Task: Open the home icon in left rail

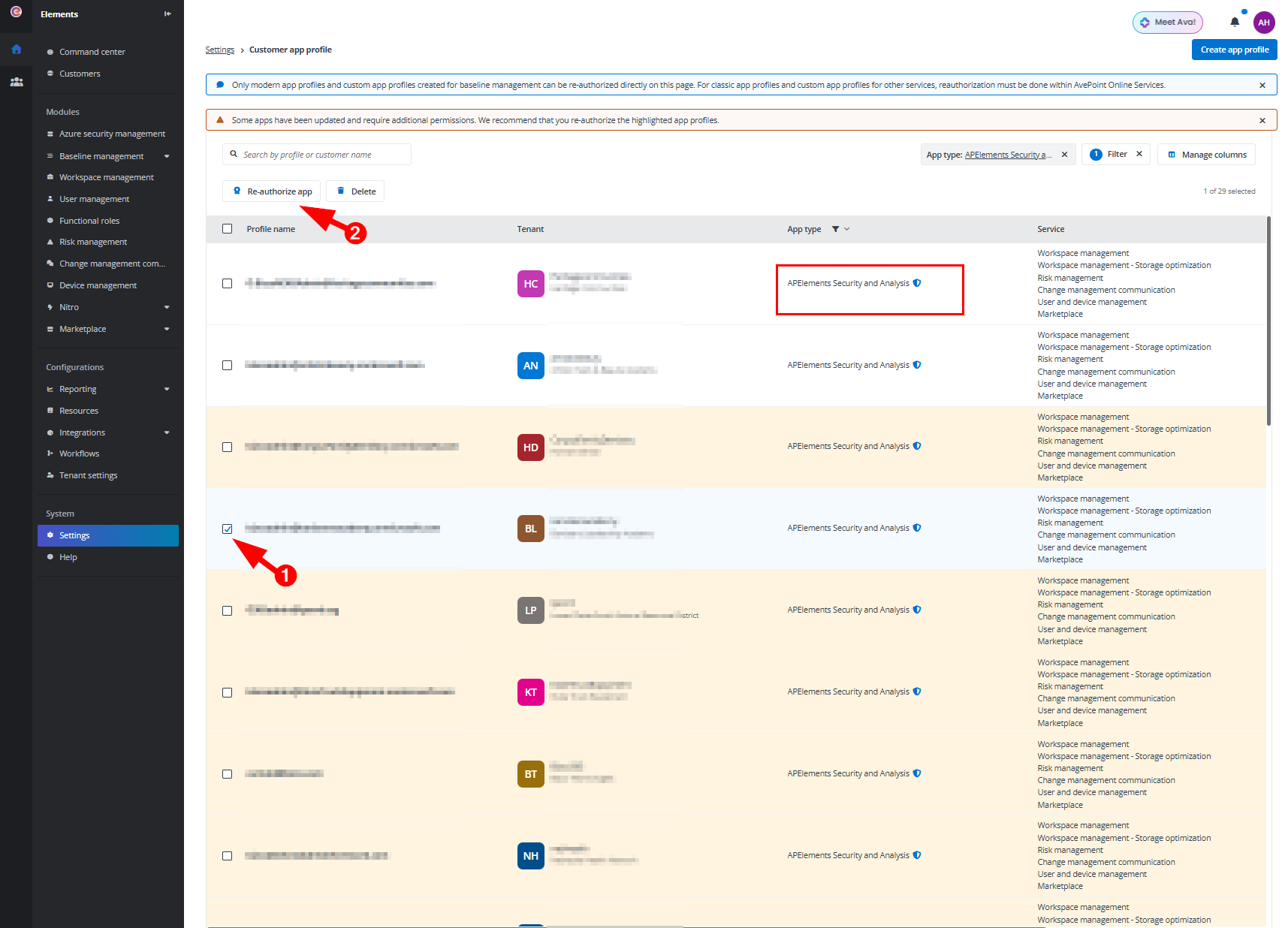Action: pyautogui.click(x=16, y=50)
